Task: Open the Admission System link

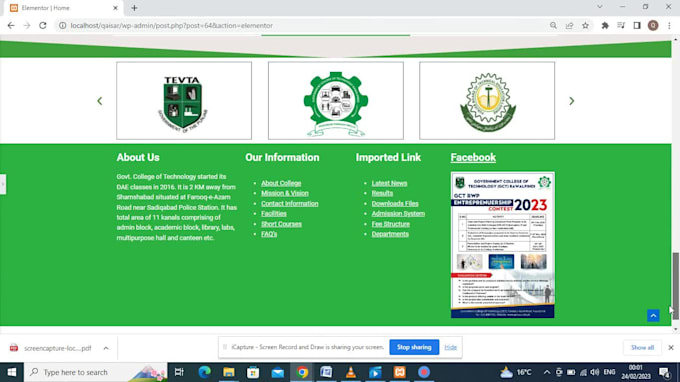Action: (398, 214)
